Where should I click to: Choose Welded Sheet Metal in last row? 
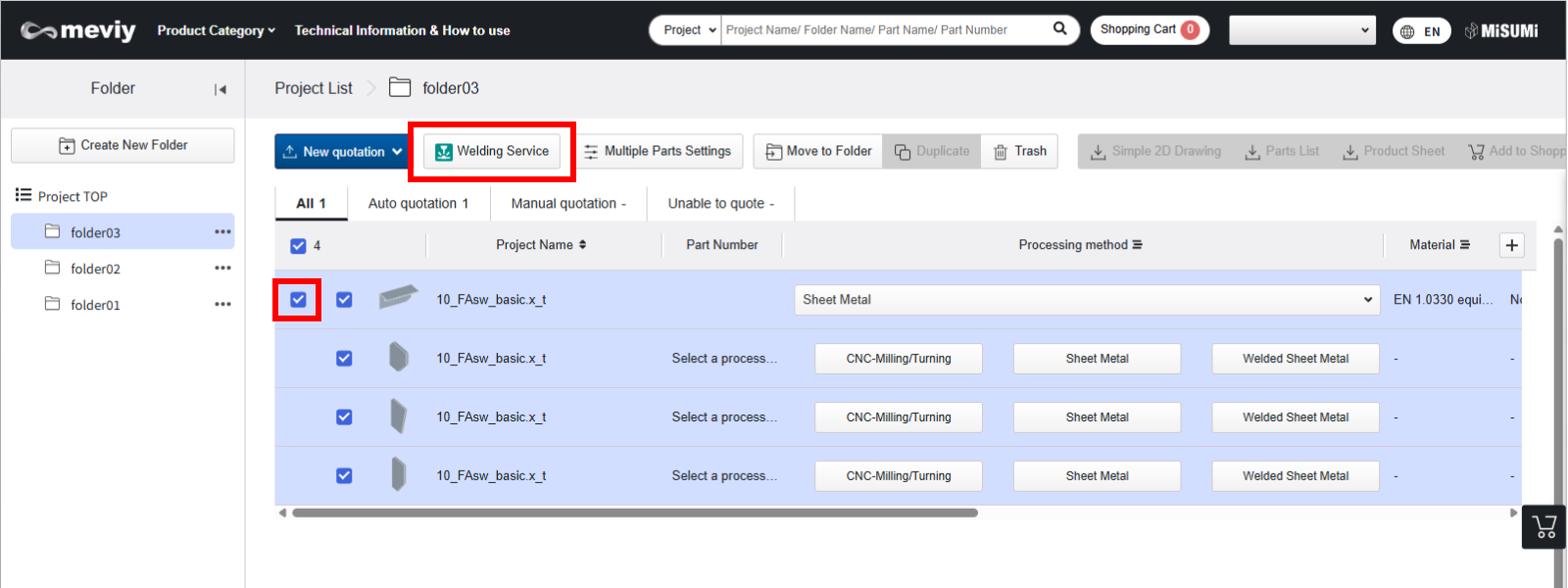click(x=1296, y=476)
